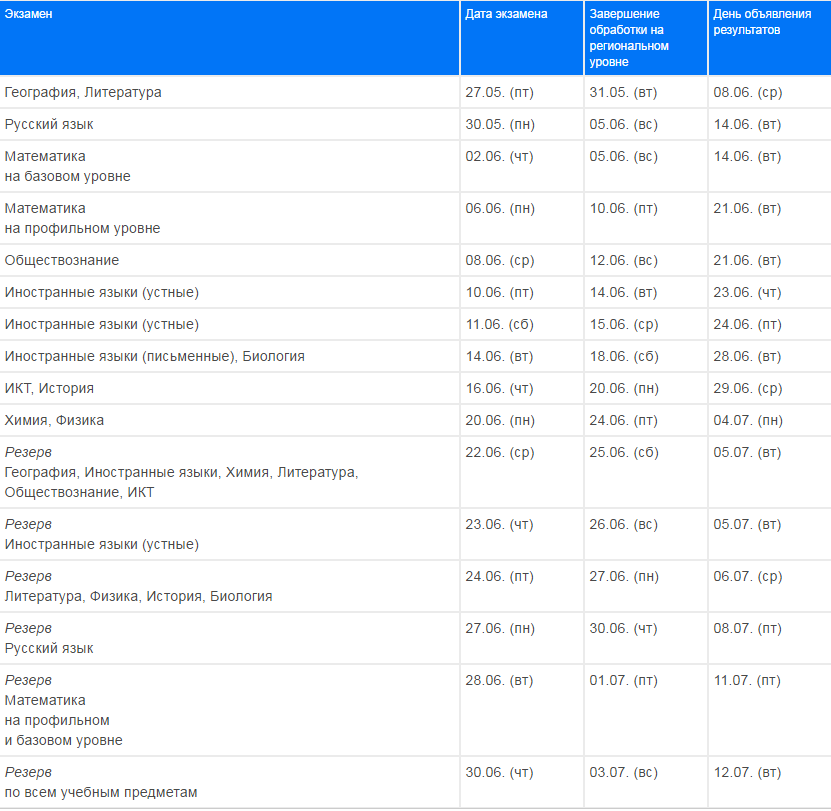831x811 pixels.
Task: Select exam date '16.06. (чт)'
Action: tap(521, 388)
